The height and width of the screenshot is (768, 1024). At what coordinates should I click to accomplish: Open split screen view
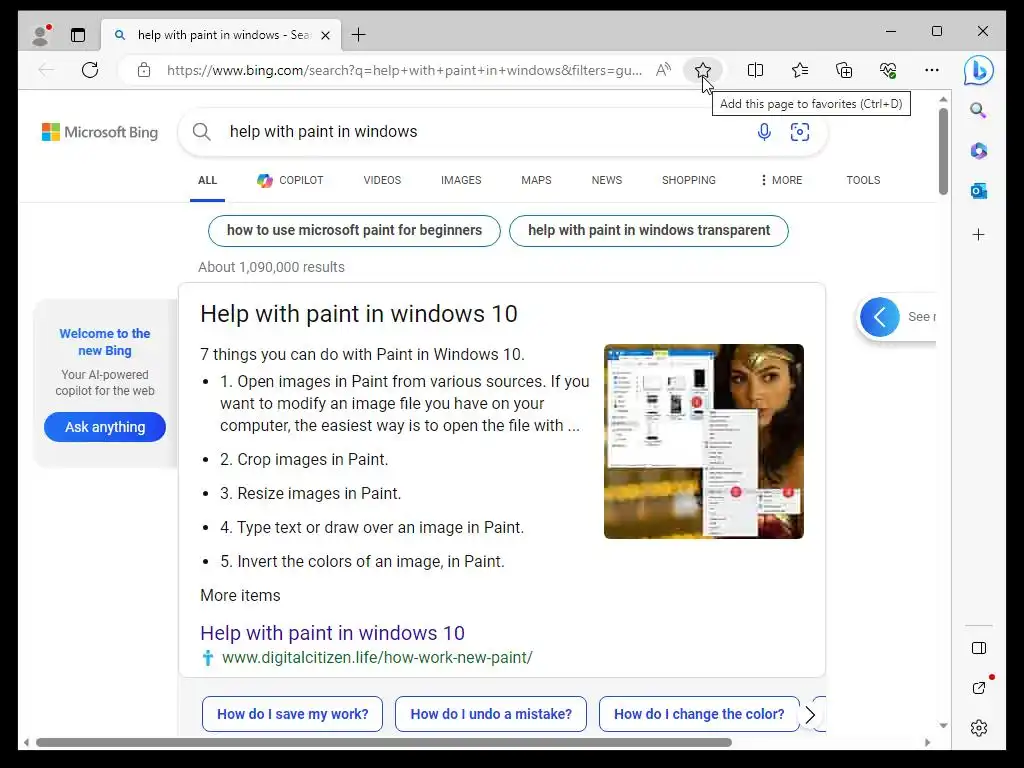755,70
